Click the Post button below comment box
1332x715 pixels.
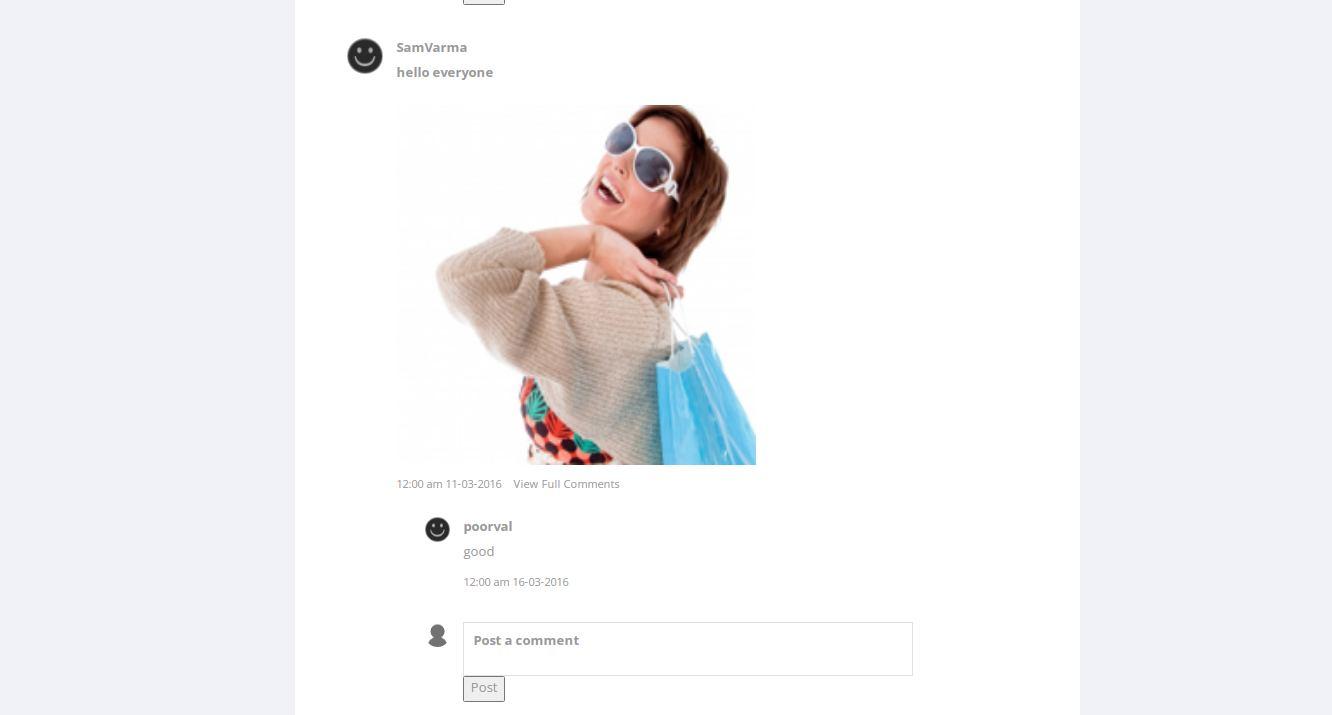pyautogui.click(x=484, y=688)
